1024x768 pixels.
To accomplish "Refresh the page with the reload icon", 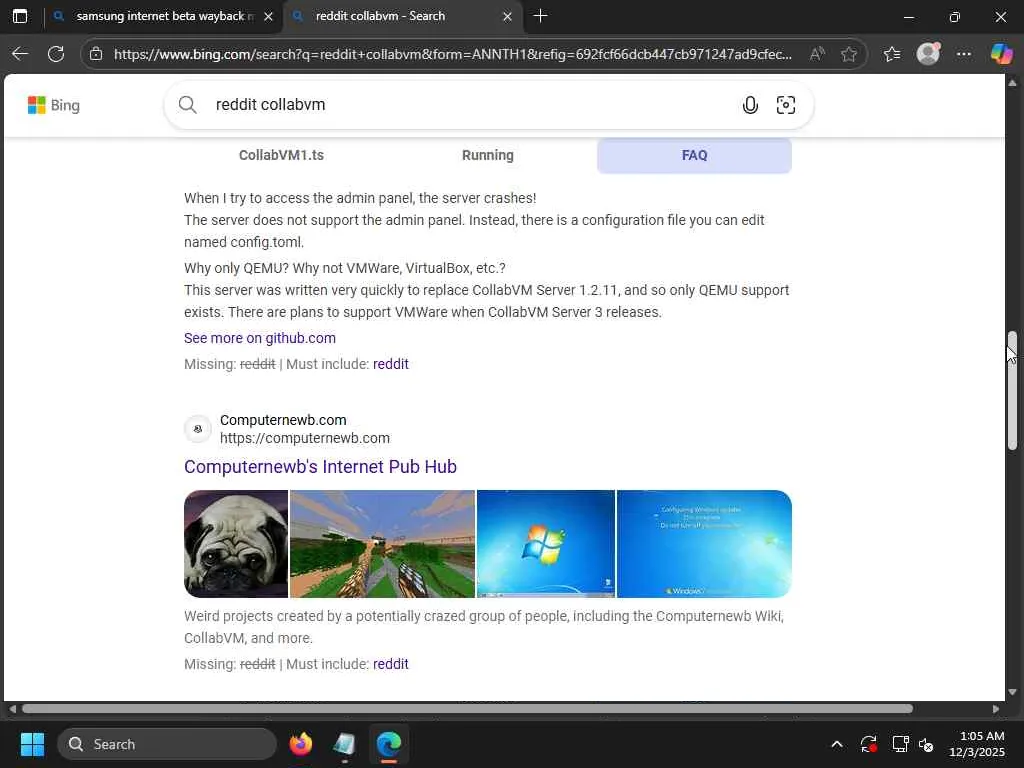I will point(56,54).
